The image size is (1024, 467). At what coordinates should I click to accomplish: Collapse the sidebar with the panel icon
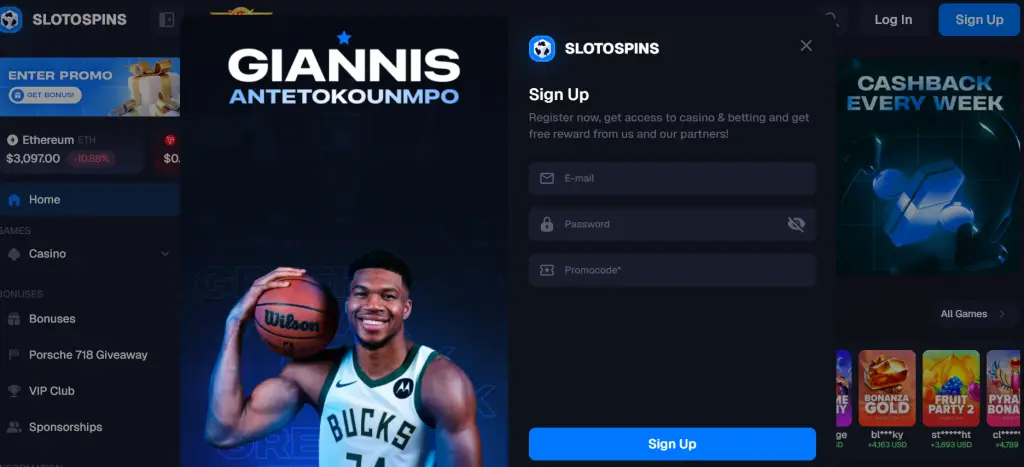[x=167, y=20]
